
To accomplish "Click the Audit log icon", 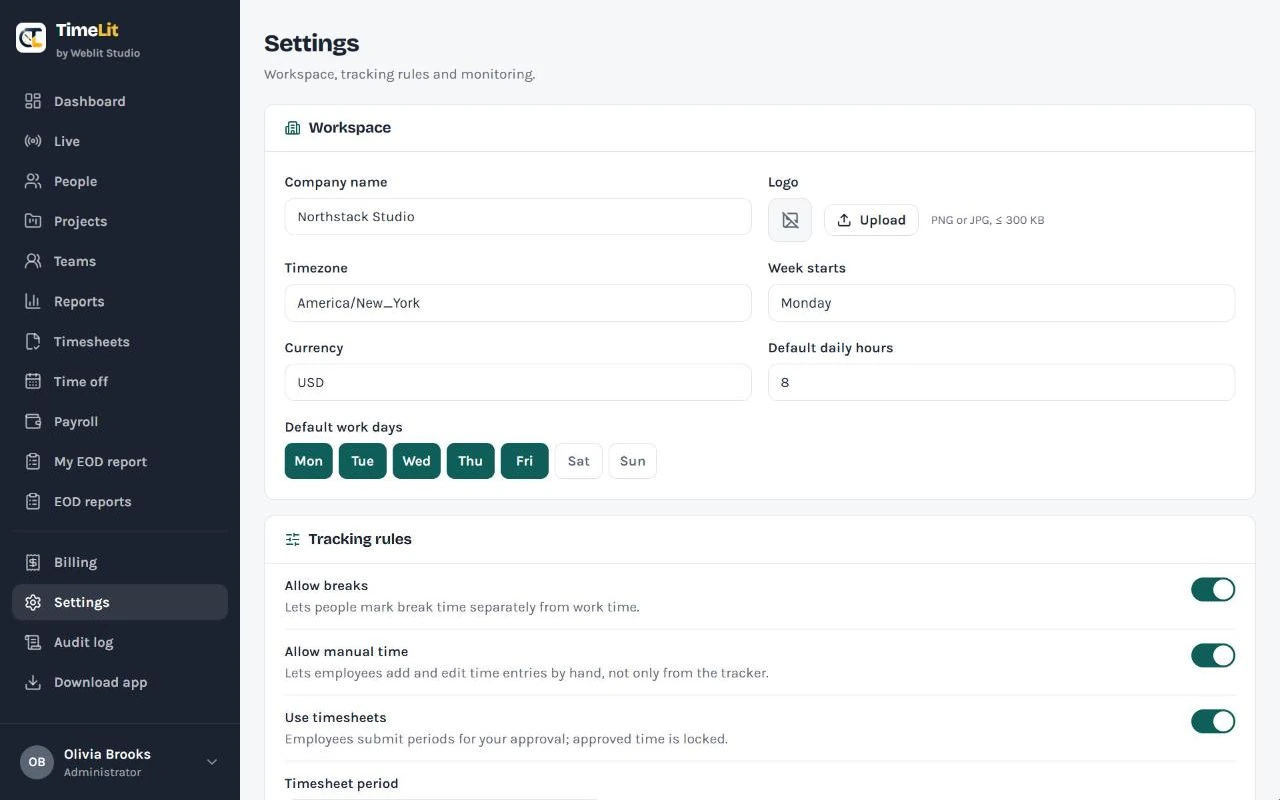I will click(x=33, y=642).
